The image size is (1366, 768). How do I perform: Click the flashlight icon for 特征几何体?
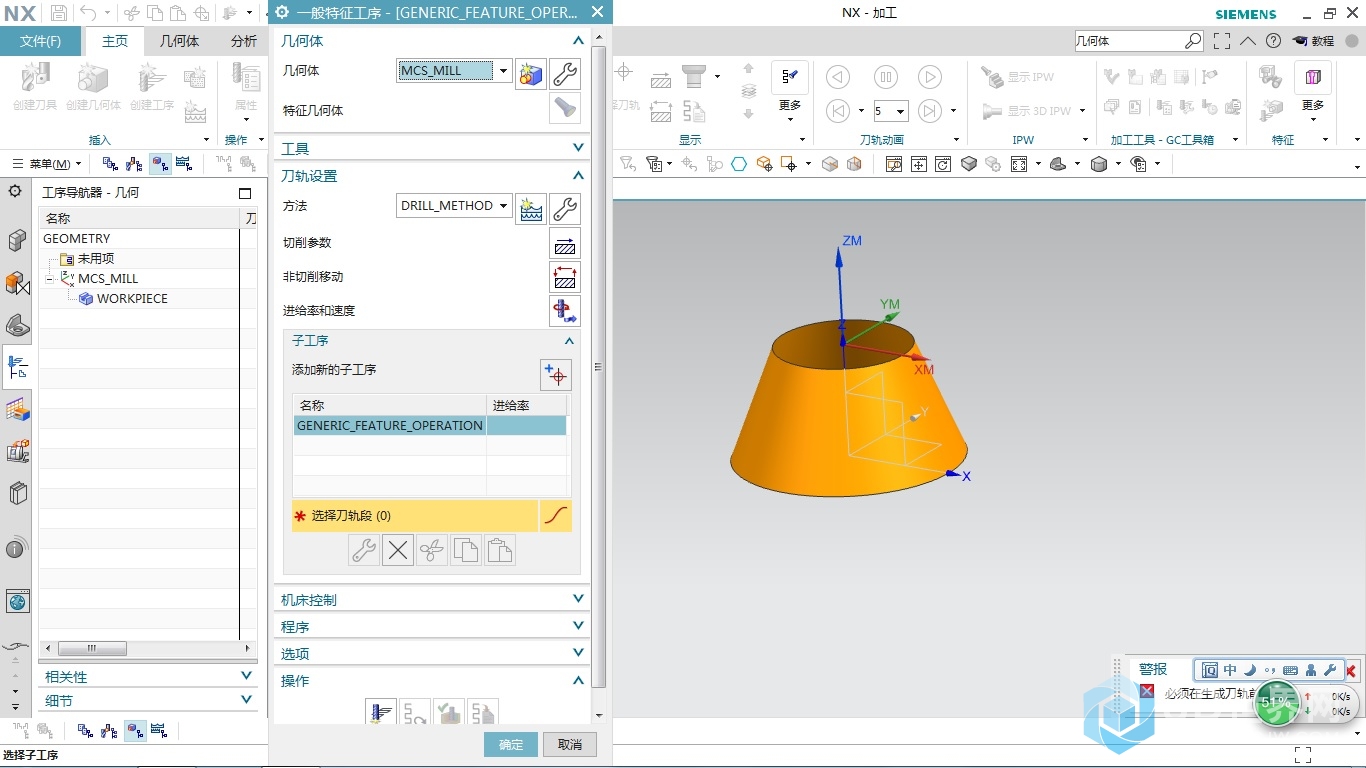(x=565, y=110)
